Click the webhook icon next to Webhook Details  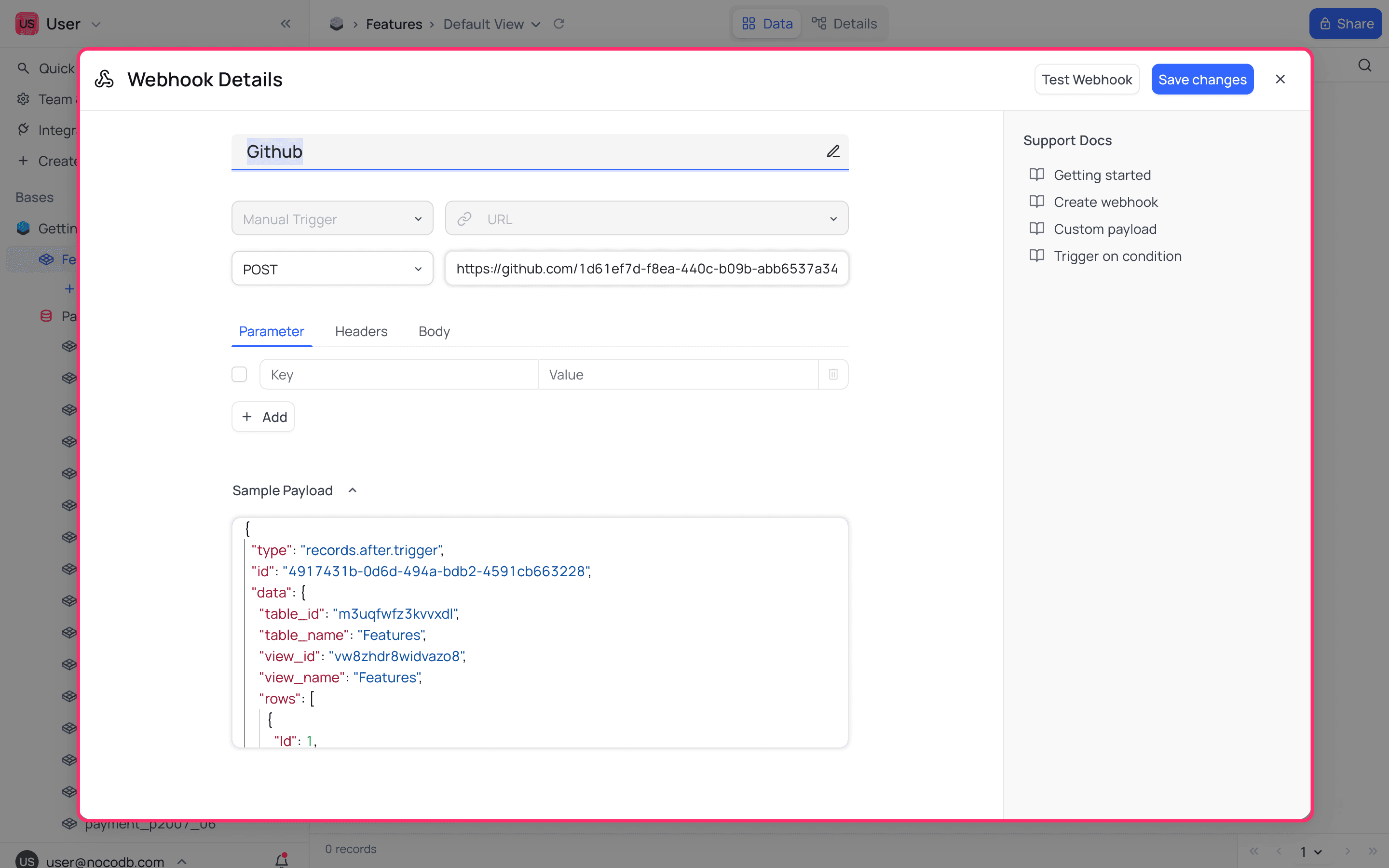[x=105, y=79]
